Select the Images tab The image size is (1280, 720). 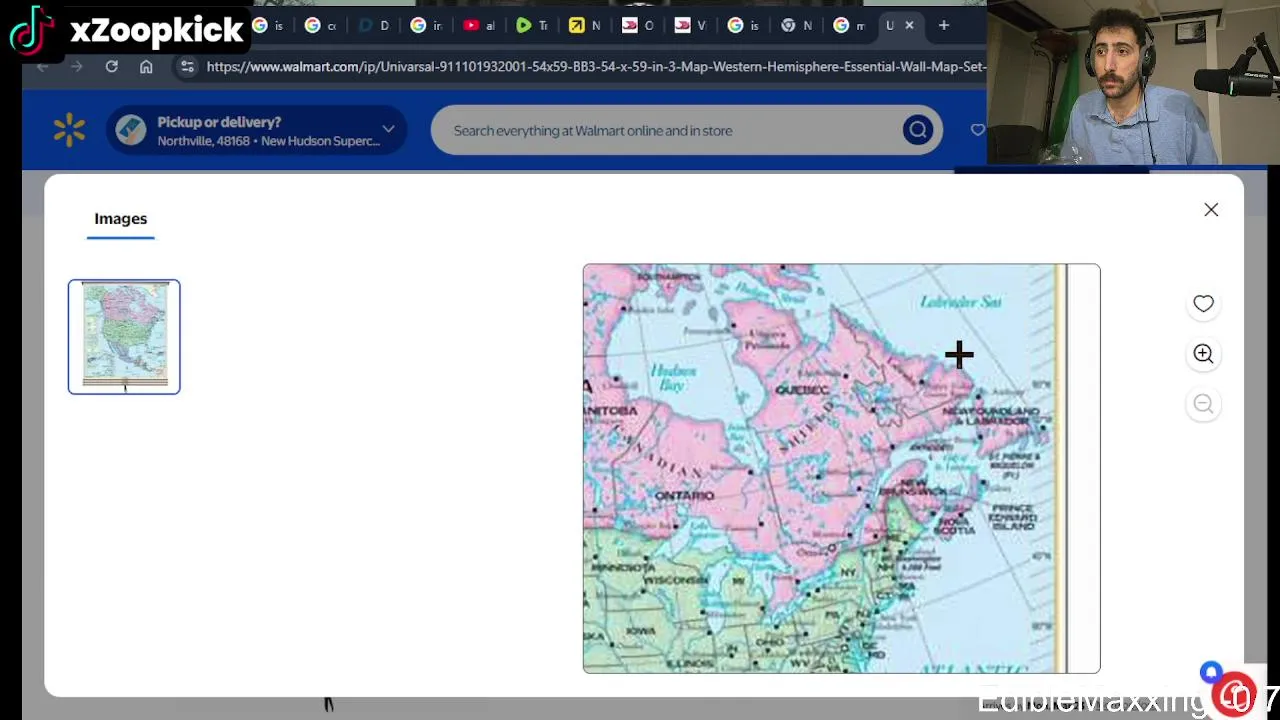[121, 219]
